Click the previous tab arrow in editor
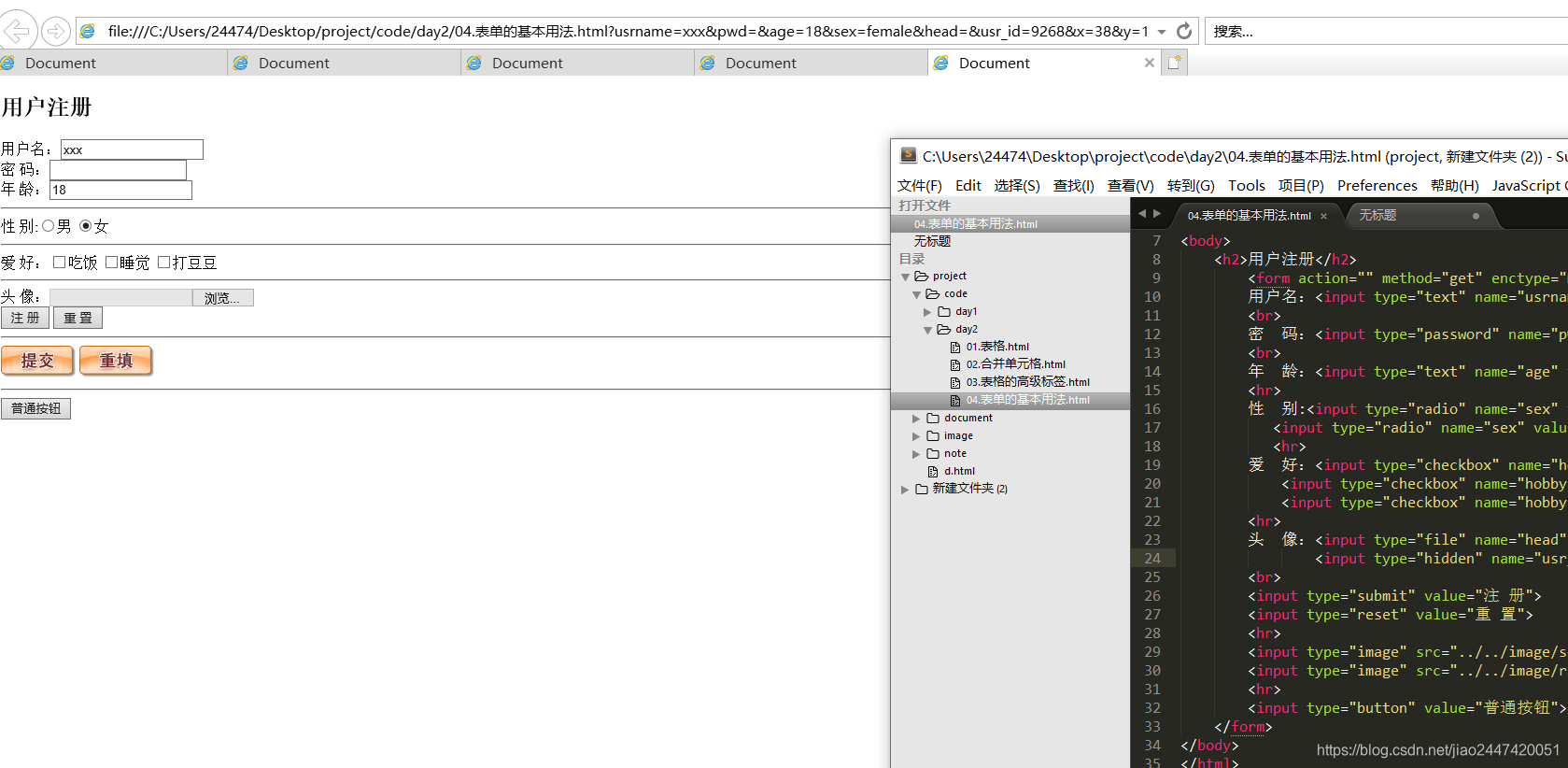 pyautogui.click(x=1141, y=214)
